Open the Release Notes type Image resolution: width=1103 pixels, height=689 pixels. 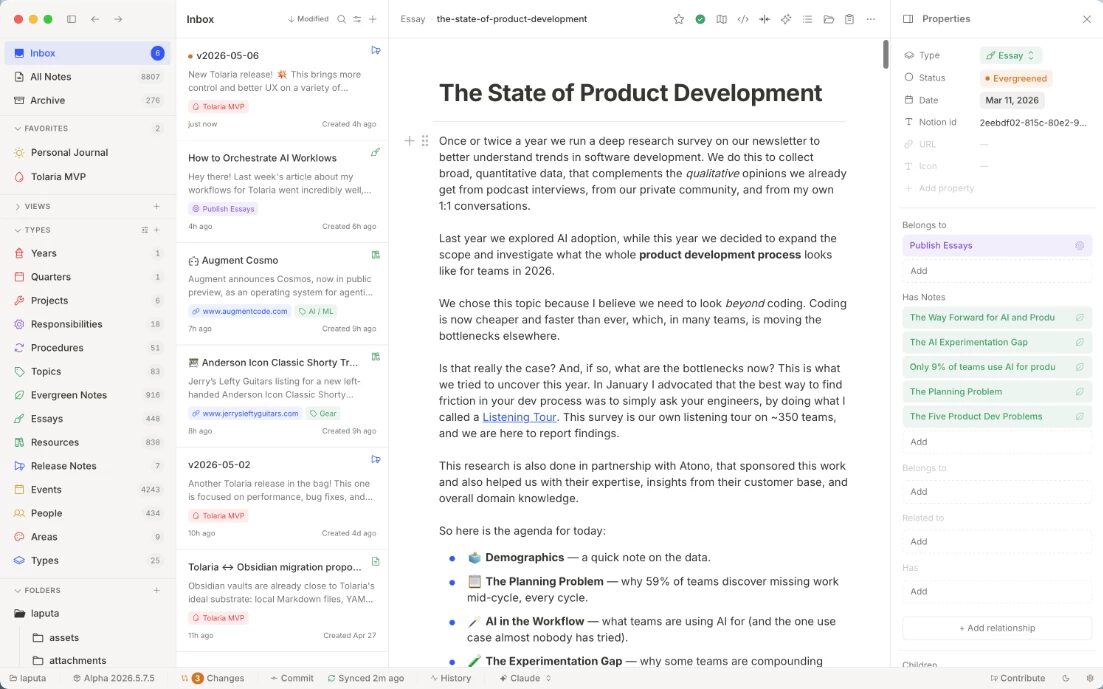(88, 466)
